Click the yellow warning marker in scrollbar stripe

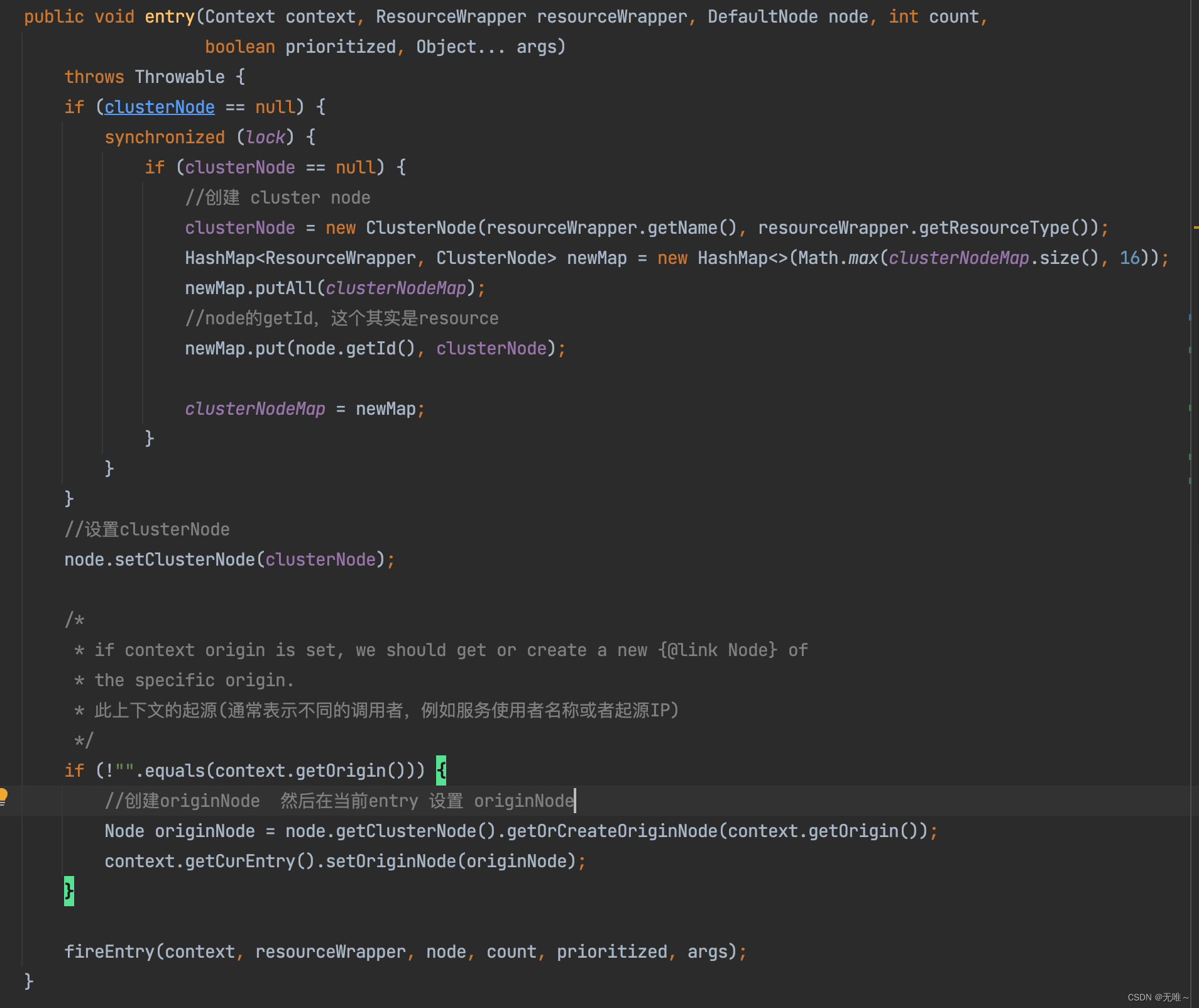(x=1195, y=227)
